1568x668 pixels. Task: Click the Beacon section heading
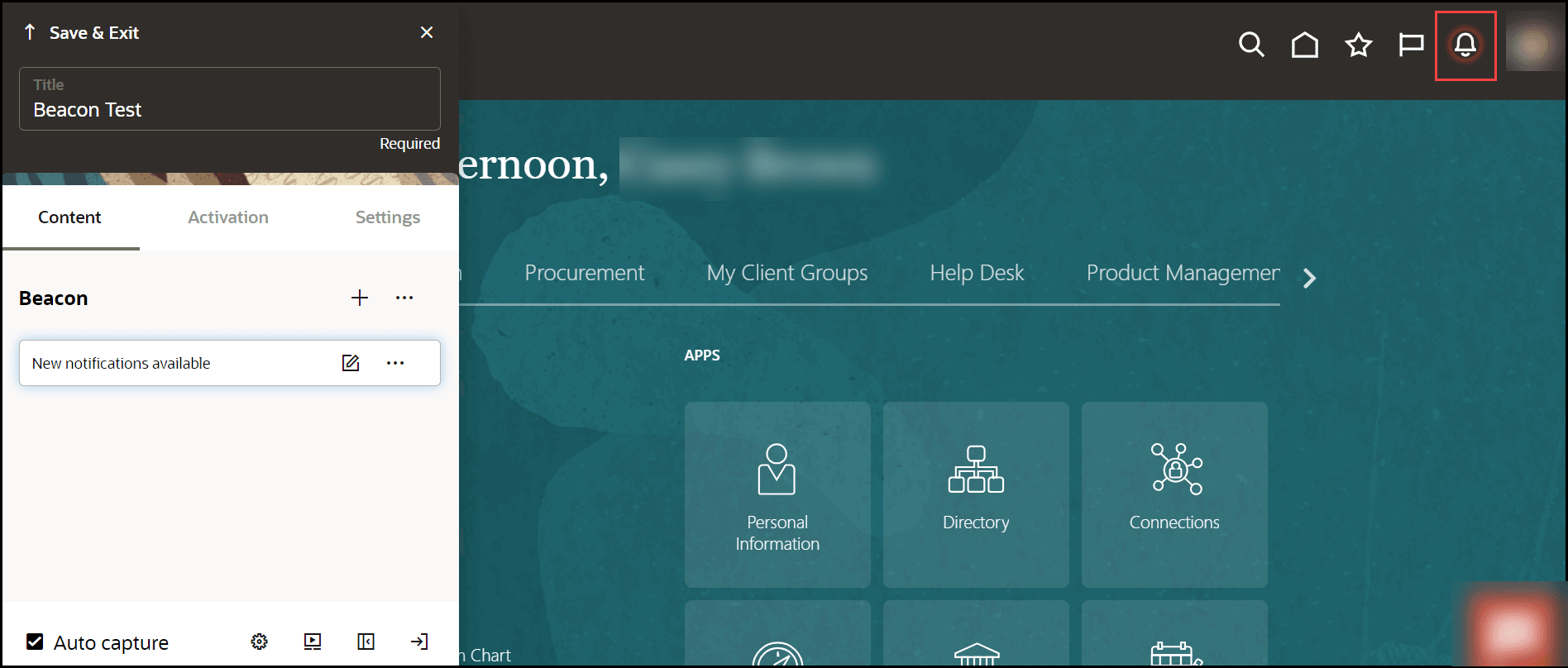(54, 298)
